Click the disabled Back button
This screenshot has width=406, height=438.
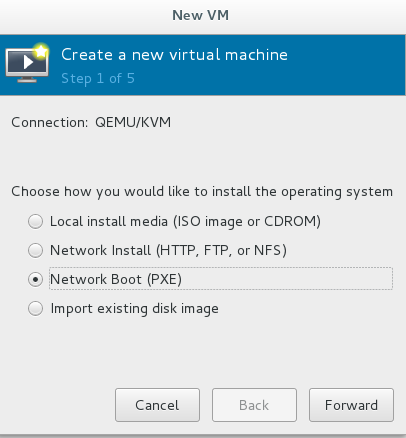pos(254,405)
